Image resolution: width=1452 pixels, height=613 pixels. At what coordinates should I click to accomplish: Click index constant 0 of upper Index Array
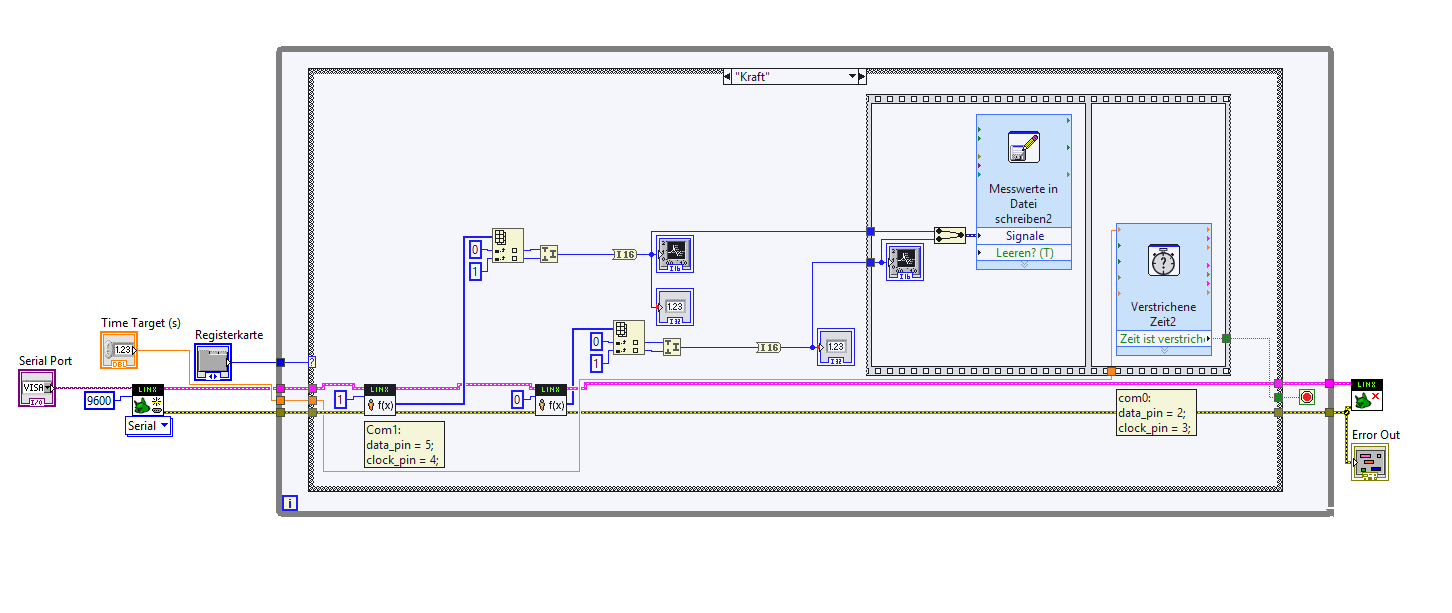click(475, 249)
